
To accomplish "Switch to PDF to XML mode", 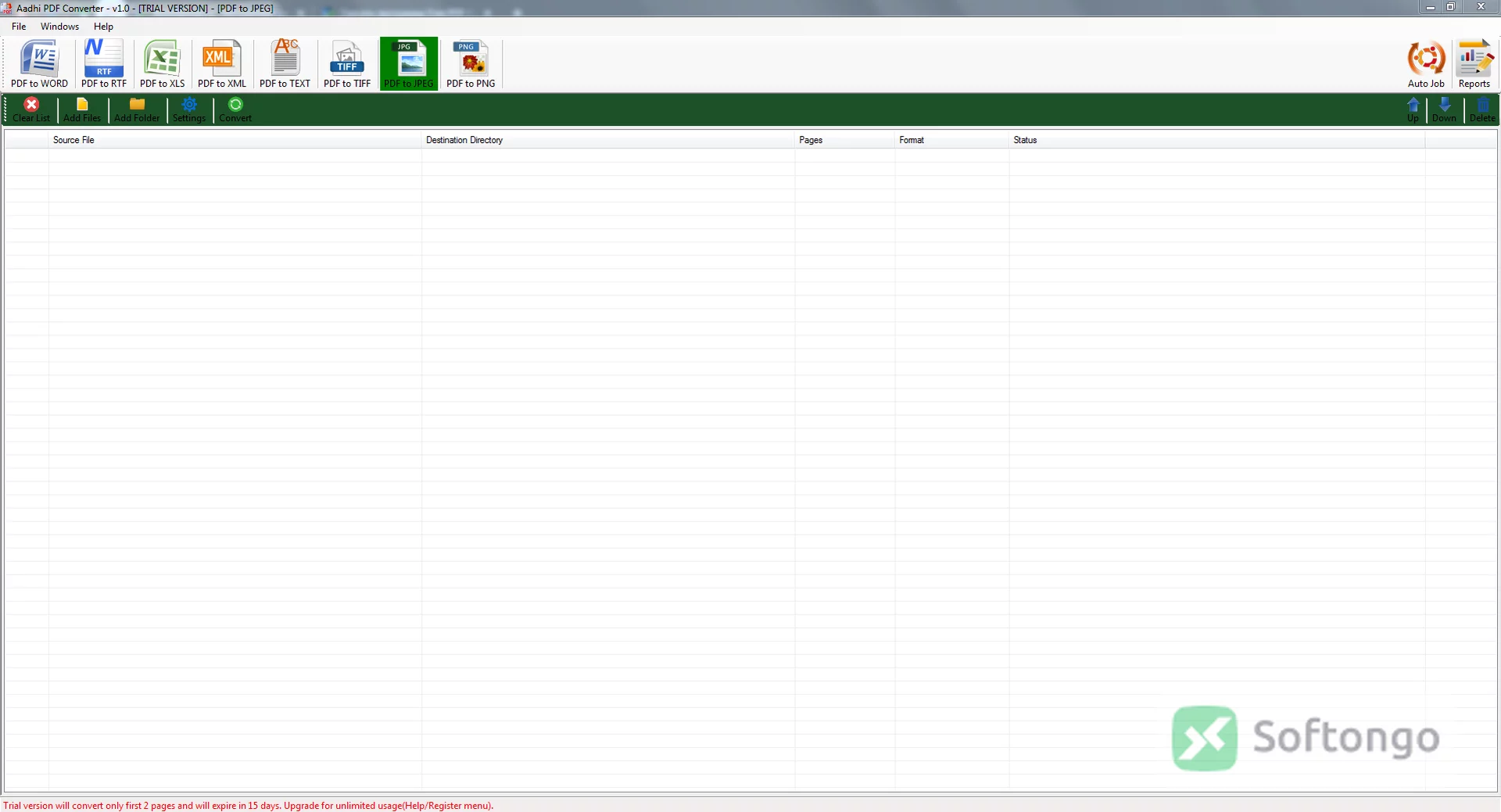I will [222, 63].
